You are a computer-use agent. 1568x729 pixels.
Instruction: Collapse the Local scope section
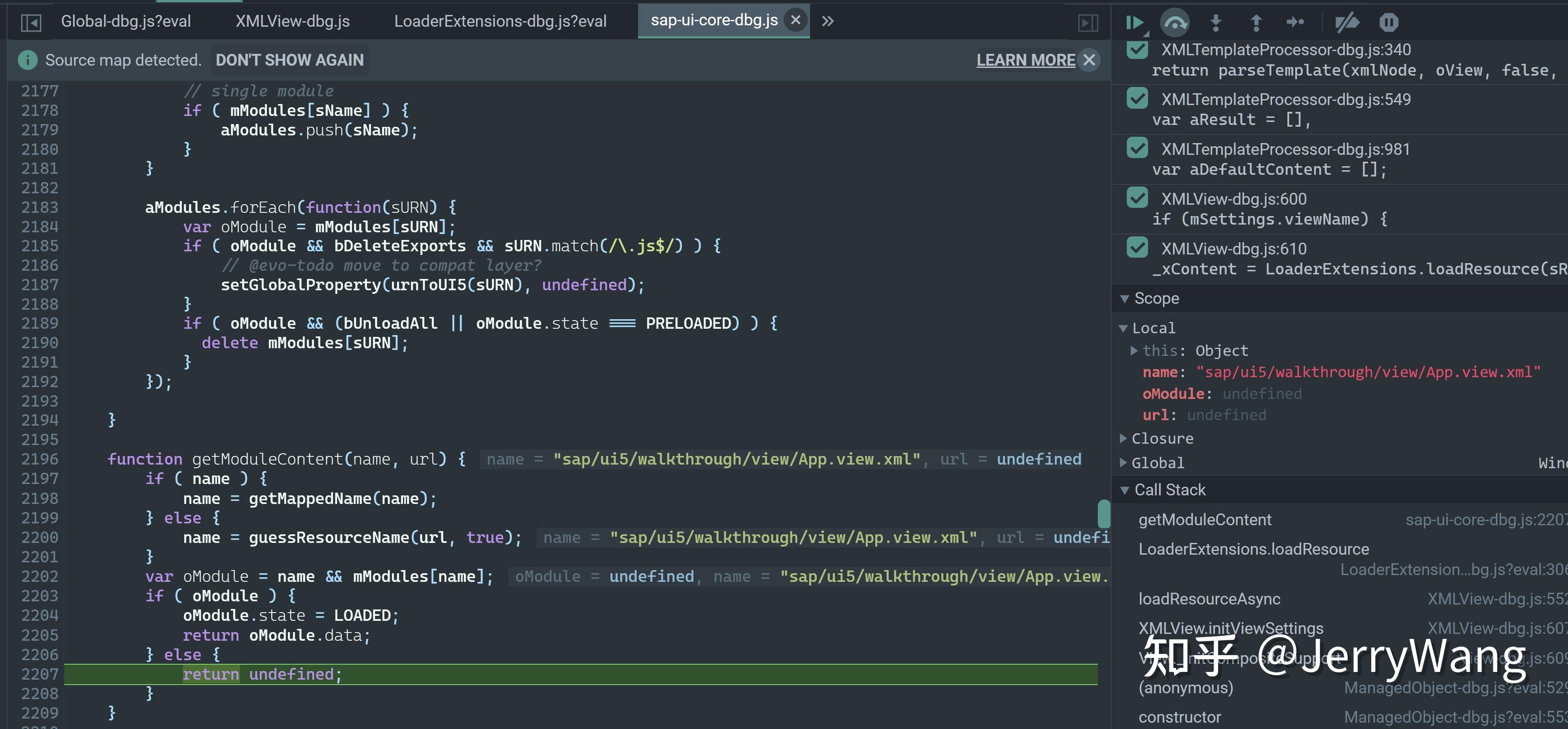click(x=1124, y=328)
